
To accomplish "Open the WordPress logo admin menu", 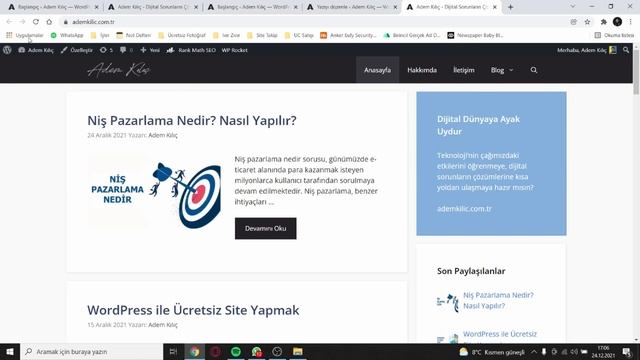I will [7, 50].
